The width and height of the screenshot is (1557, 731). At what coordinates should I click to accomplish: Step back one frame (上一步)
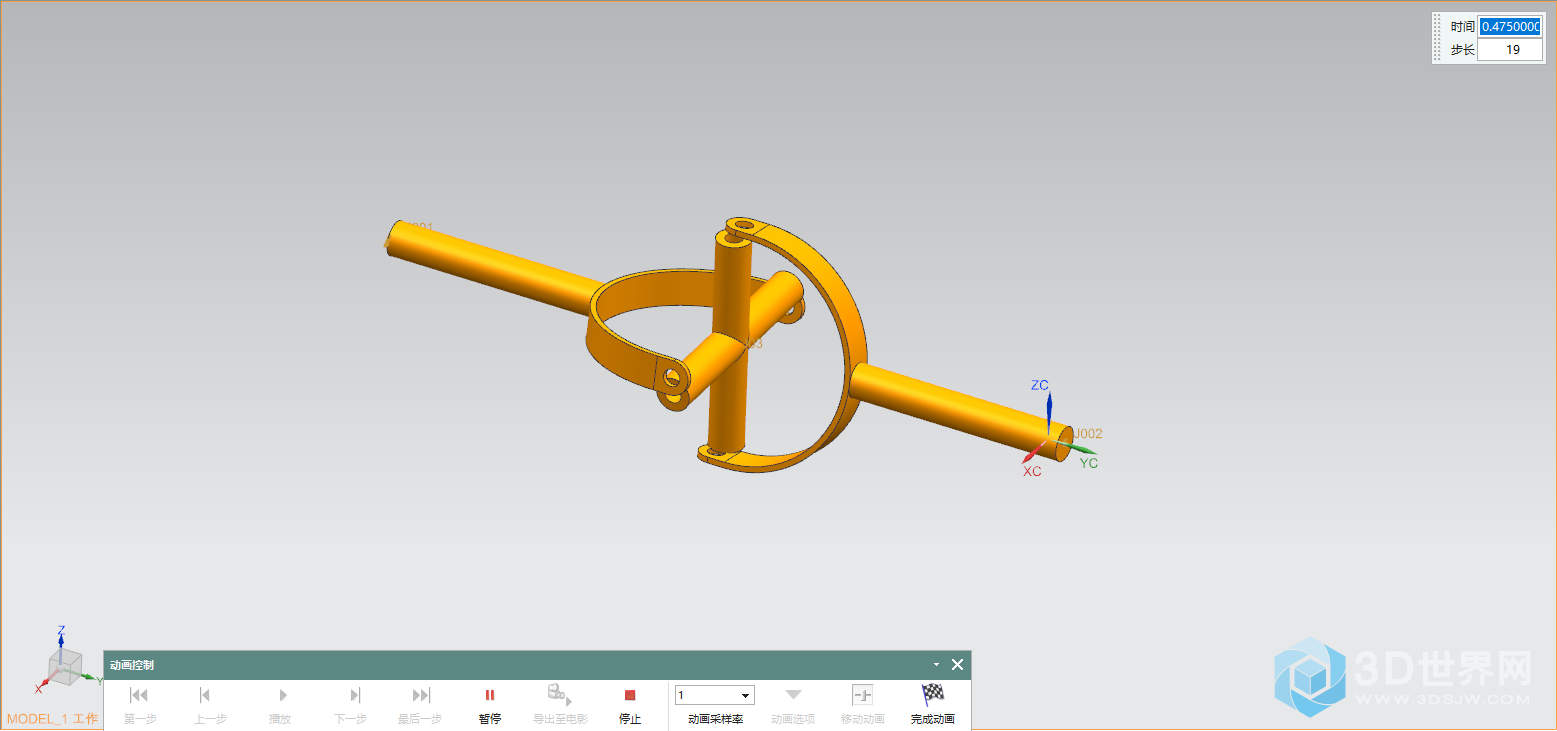point(210,704)
